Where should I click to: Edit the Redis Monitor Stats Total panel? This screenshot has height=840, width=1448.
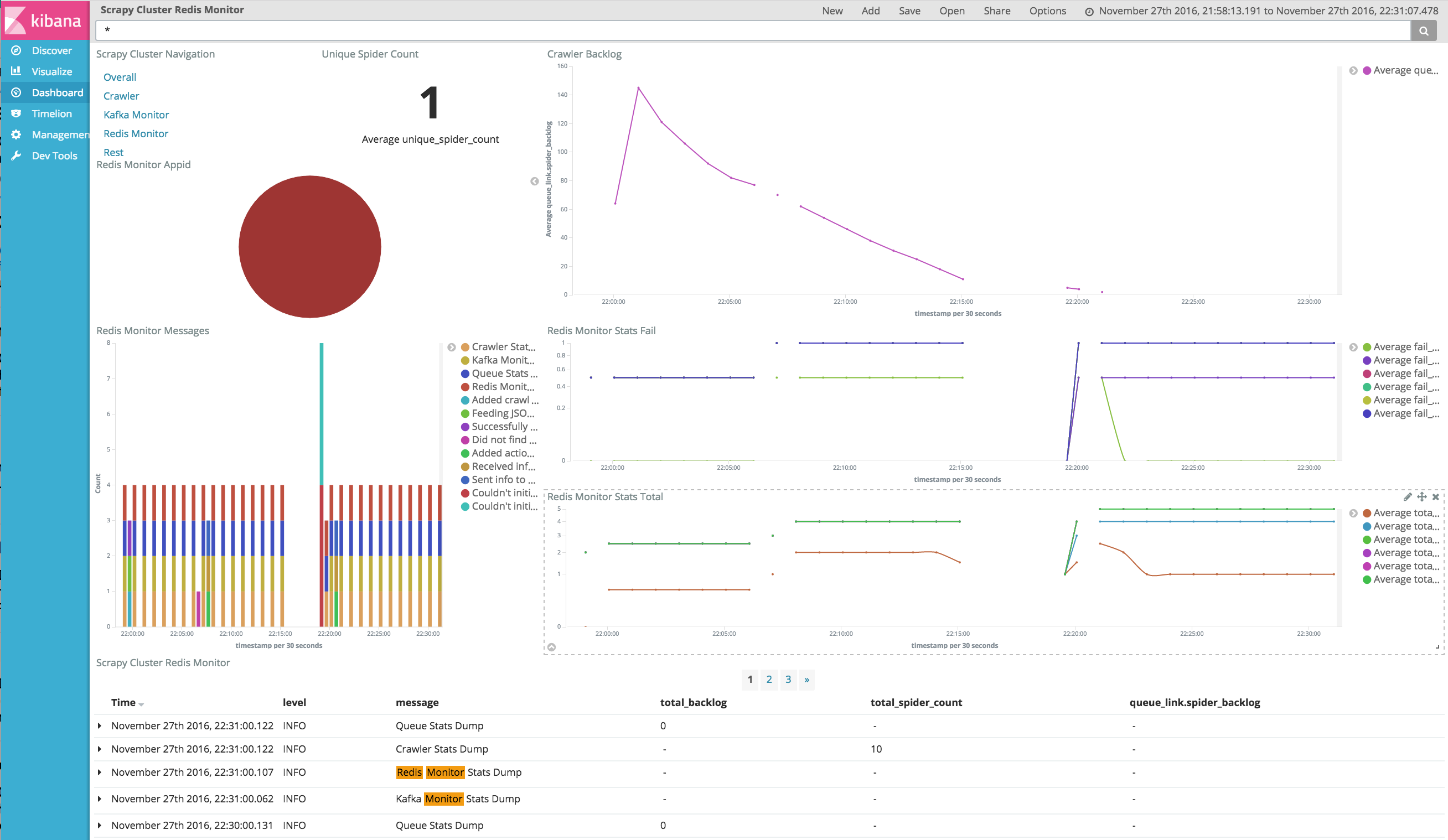coord(1407,497)
